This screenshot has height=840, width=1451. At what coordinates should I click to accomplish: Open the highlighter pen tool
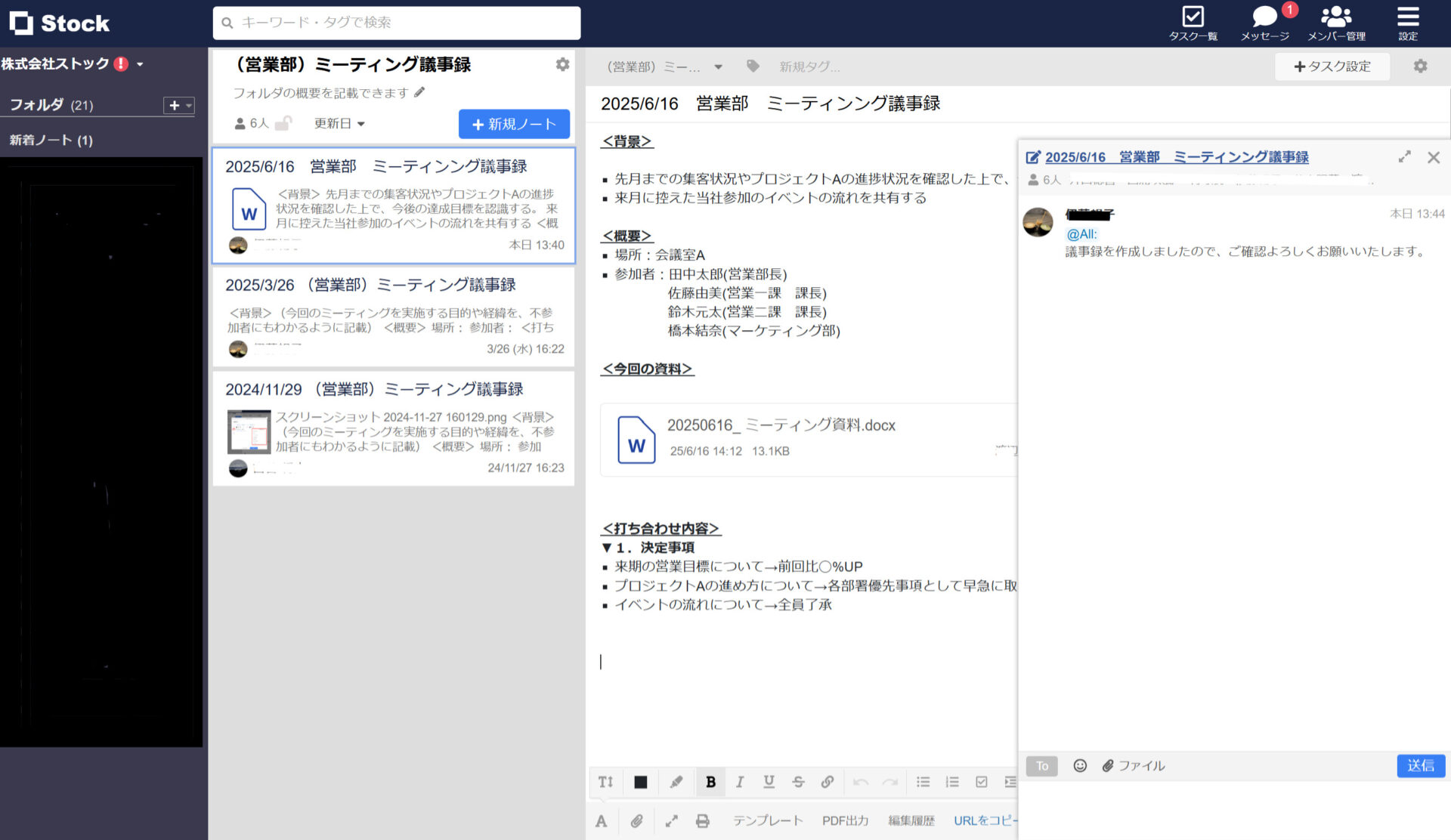(676, 782)
